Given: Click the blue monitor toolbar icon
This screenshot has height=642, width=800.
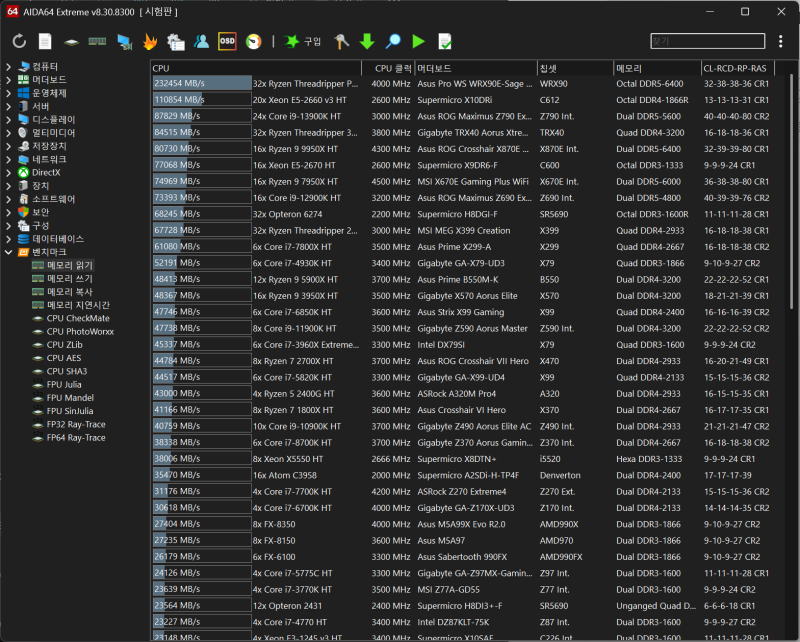Looking at the screenshot, I should 124,42.
